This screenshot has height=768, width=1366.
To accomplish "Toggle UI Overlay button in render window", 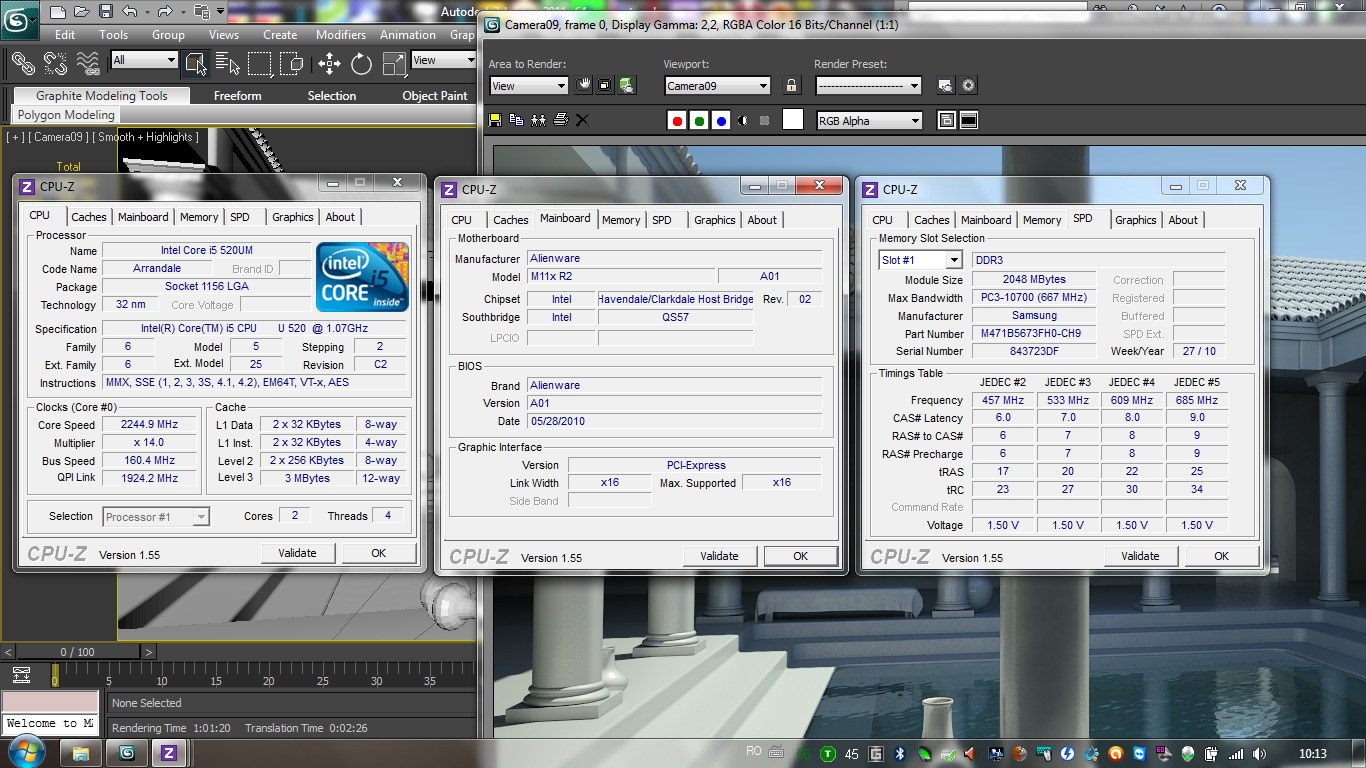I will click(946, 121).
